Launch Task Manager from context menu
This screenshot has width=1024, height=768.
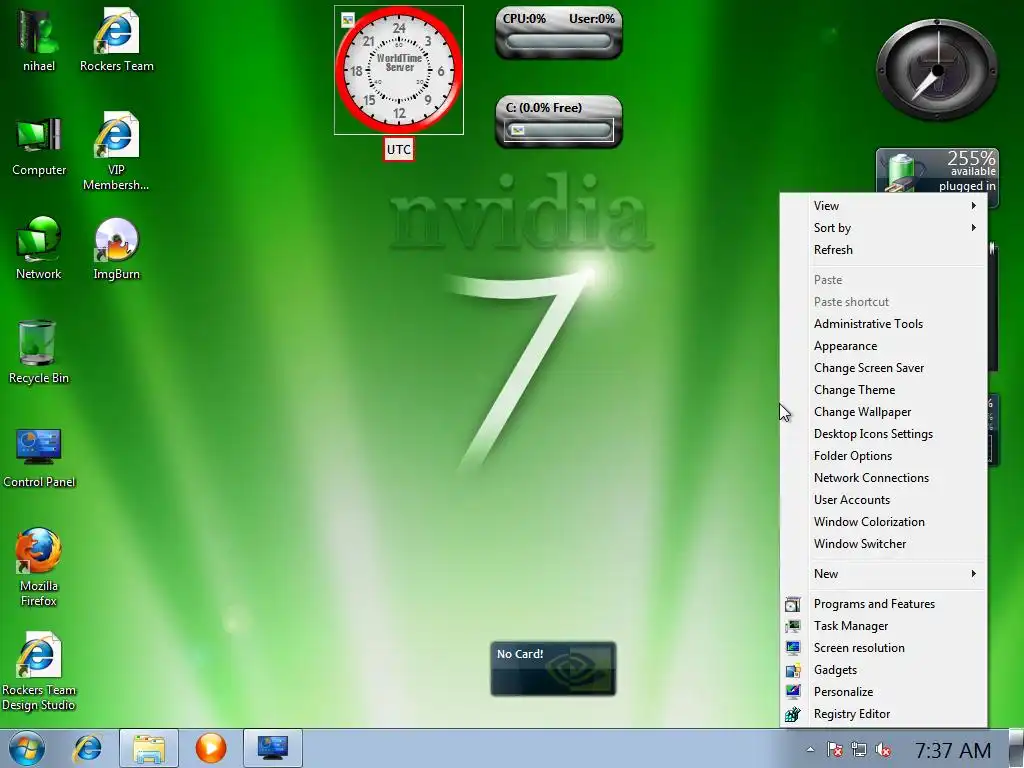884,626
